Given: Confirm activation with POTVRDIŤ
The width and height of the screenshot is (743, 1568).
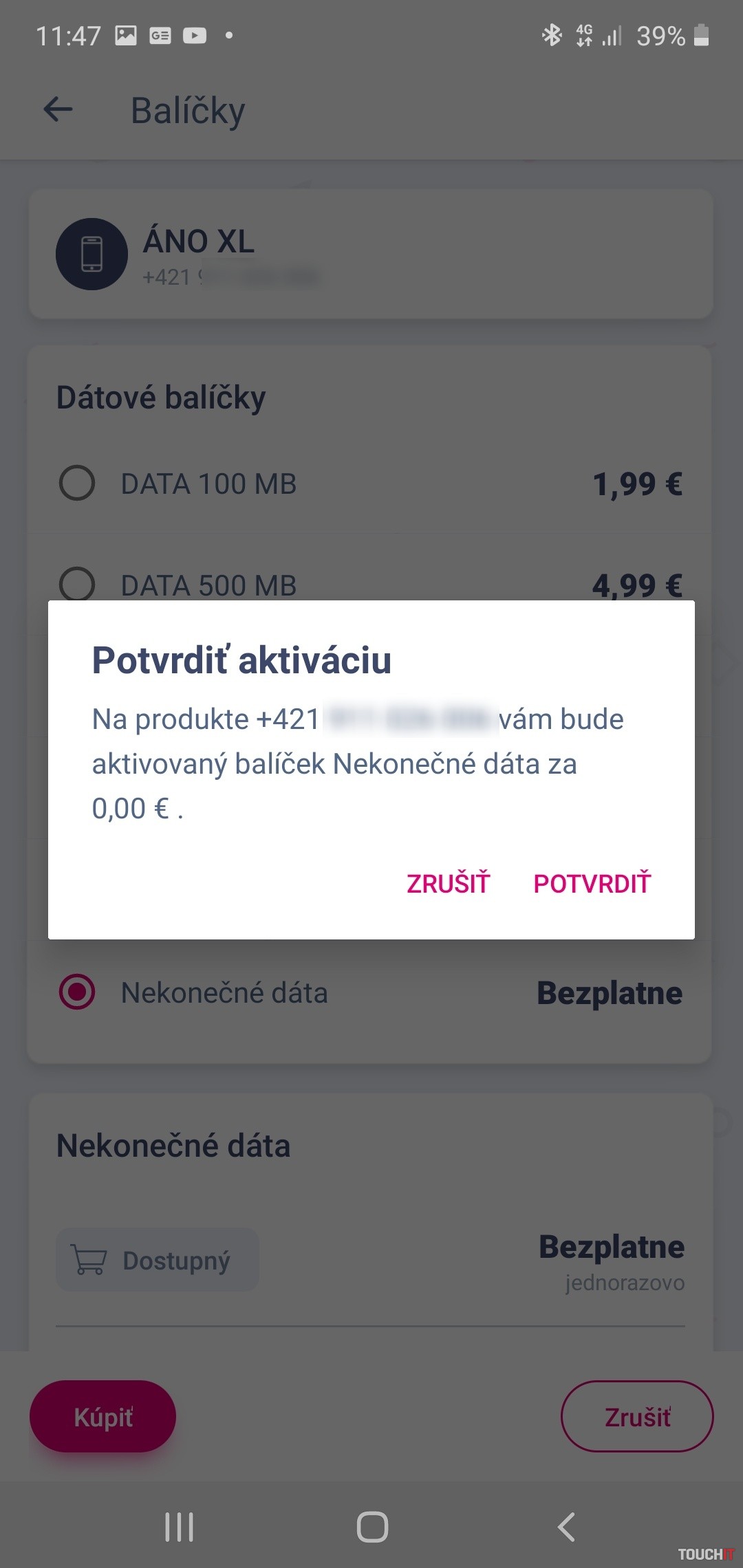Looking at the screenshot, I should [592, 884].
